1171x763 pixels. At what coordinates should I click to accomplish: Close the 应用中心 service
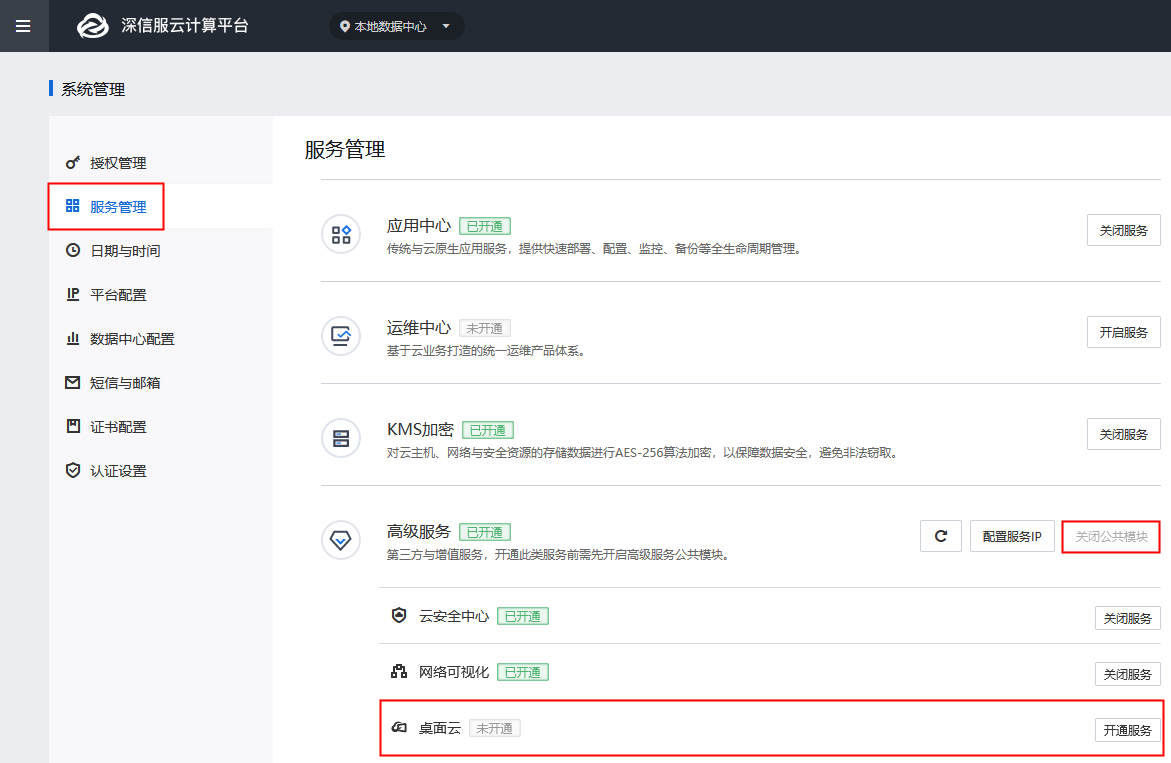[x=1123, y=231]
